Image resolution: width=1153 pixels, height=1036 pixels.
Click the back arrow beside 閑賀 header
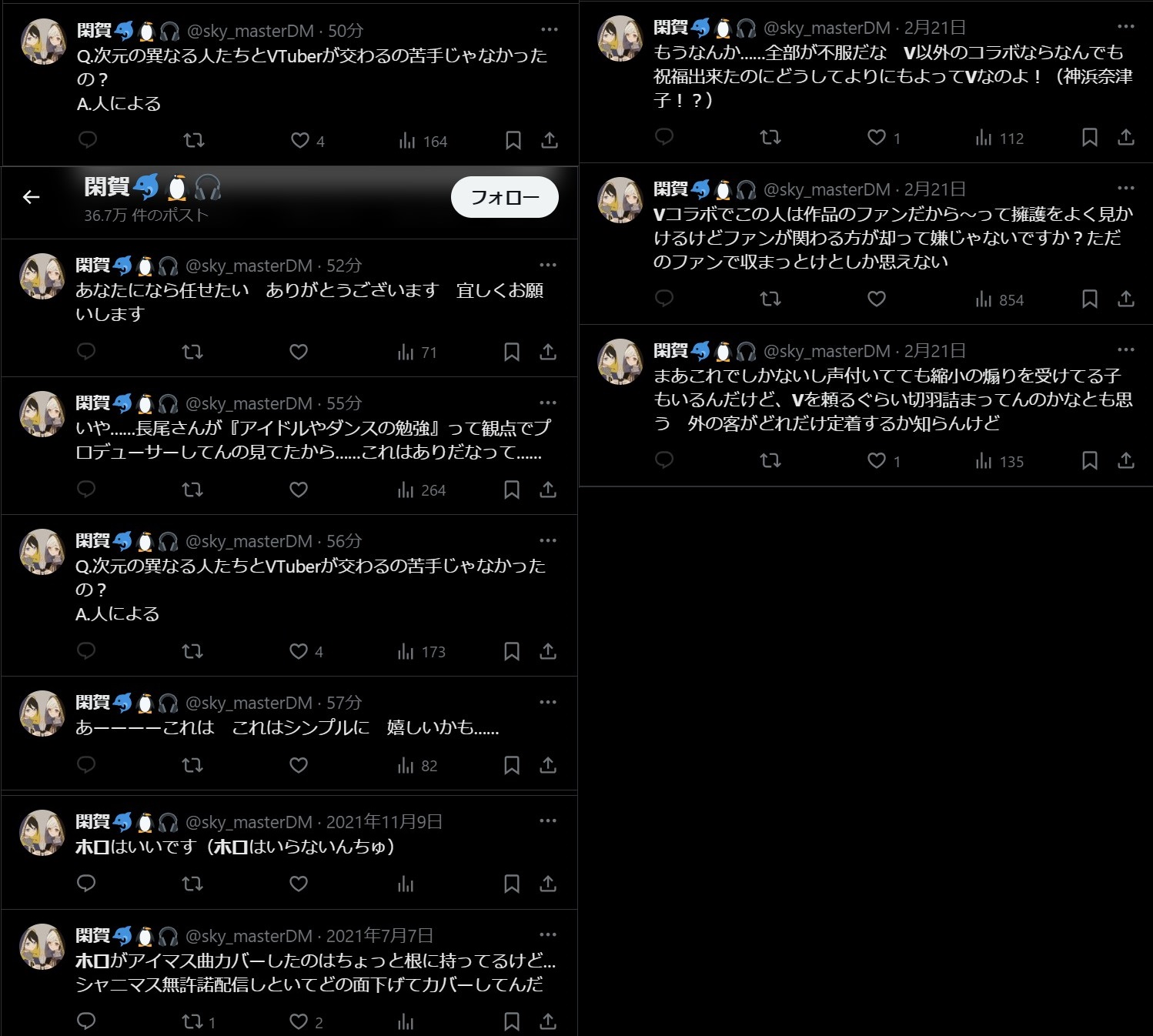click(x=32, y=198)
